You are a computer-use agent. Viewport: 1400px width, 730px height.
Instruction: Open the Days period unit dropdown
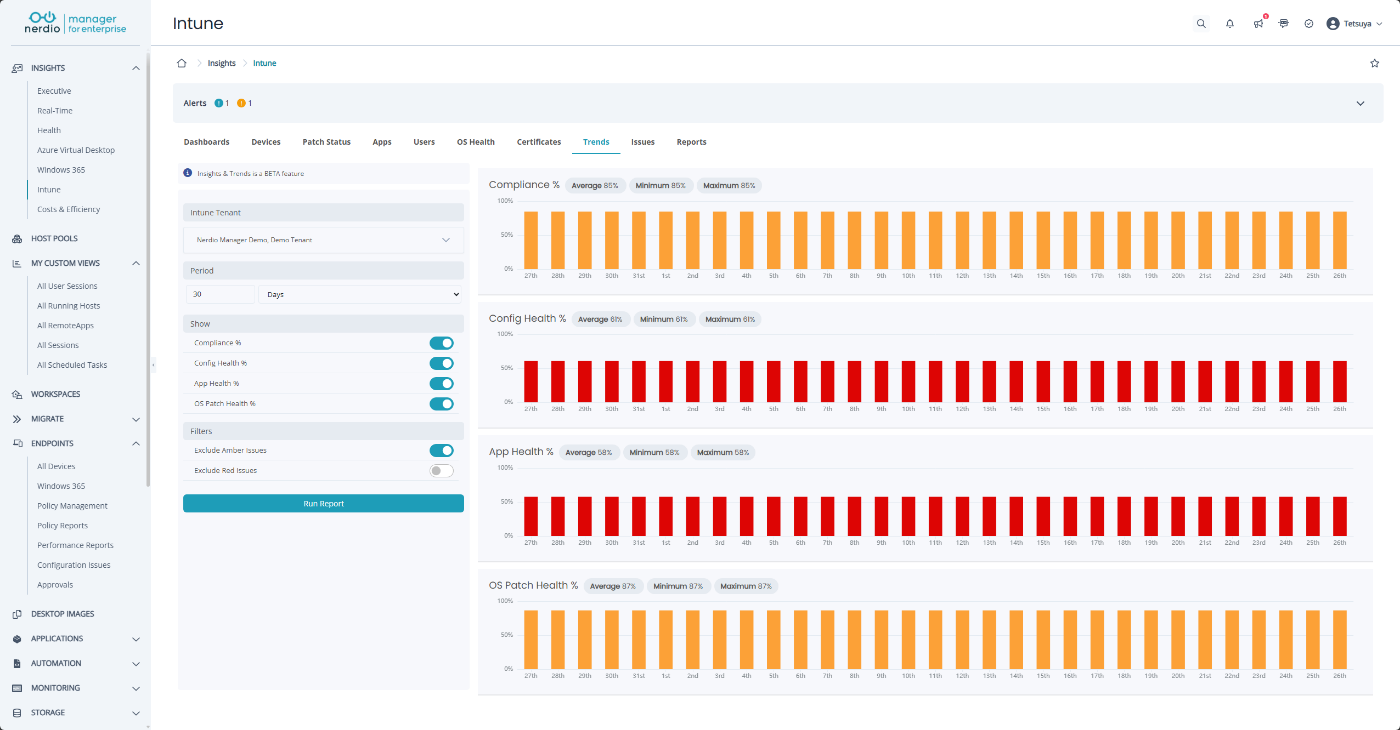361,294
